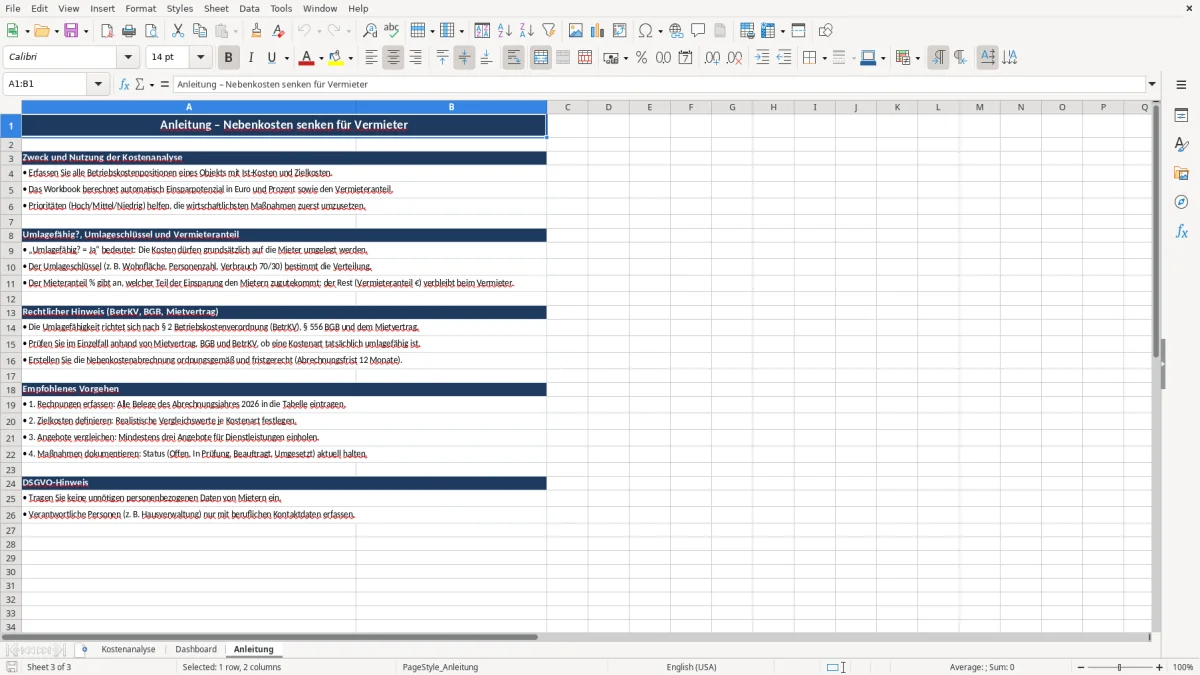Run the Spelling check
Screen dimensions: 1200x675
392,31
